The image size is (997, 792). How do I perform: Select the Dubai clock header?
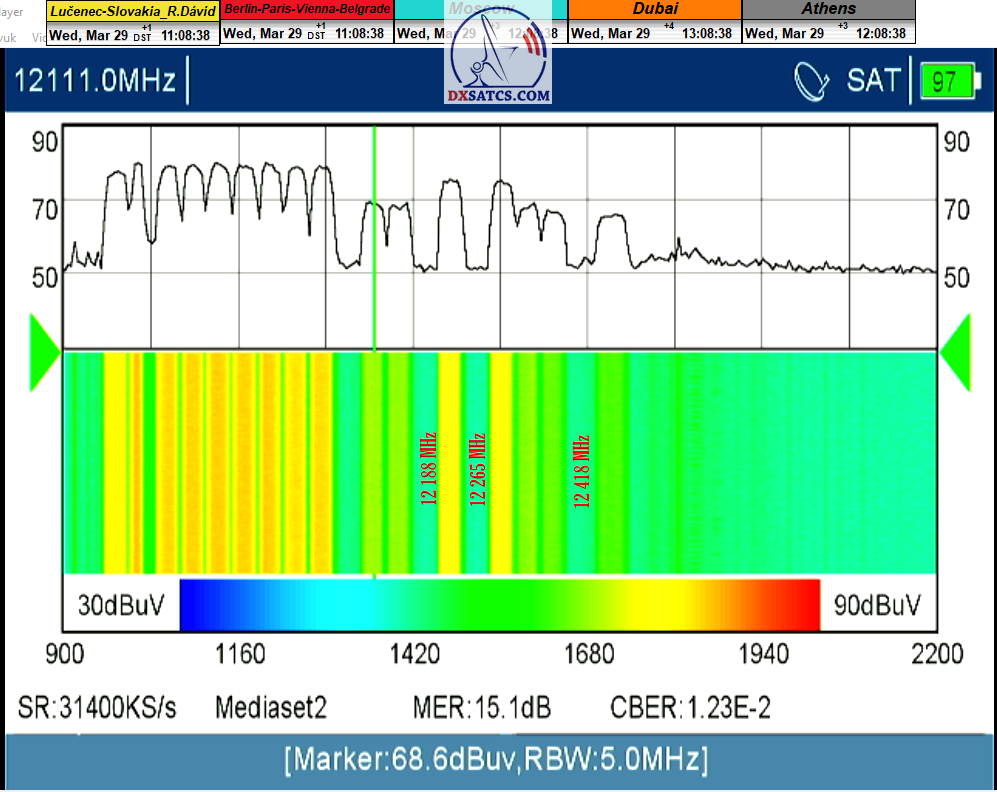[x=654, y=9]
